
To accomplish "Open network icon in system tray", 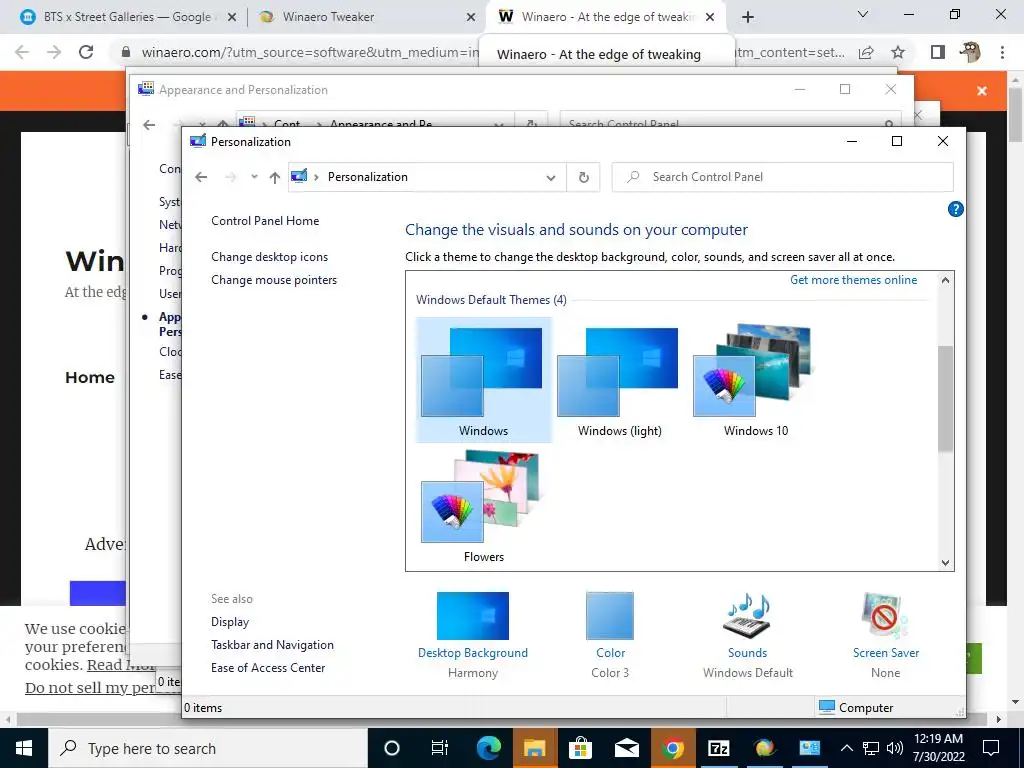I will [871, 748].
